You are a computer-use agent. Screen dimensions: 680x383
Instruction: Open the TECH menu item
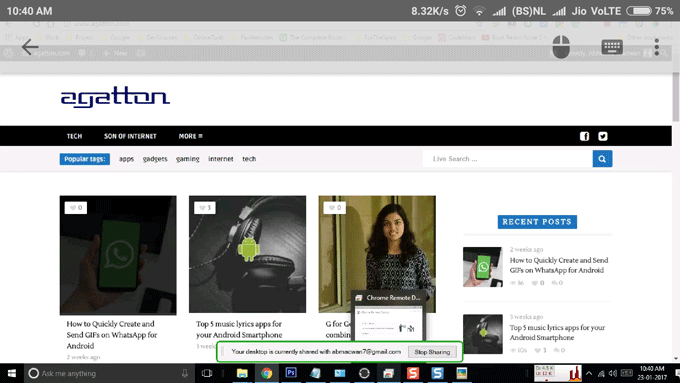click(x=74, y=136)
